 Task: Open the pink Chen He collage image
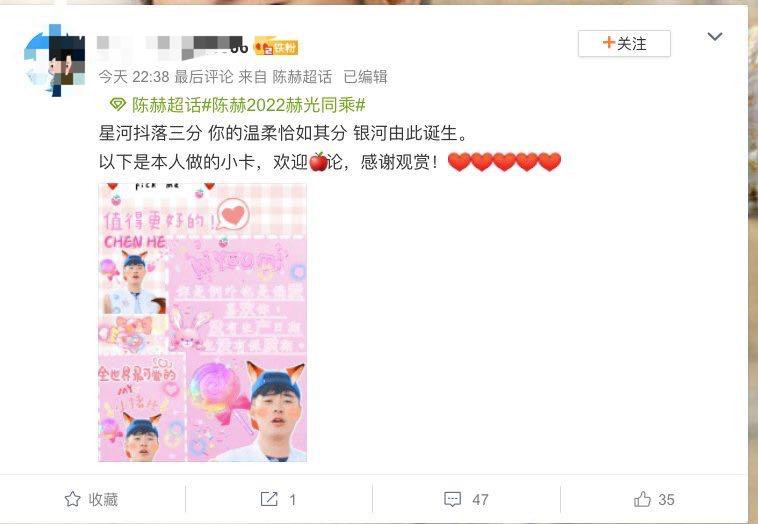203,322
